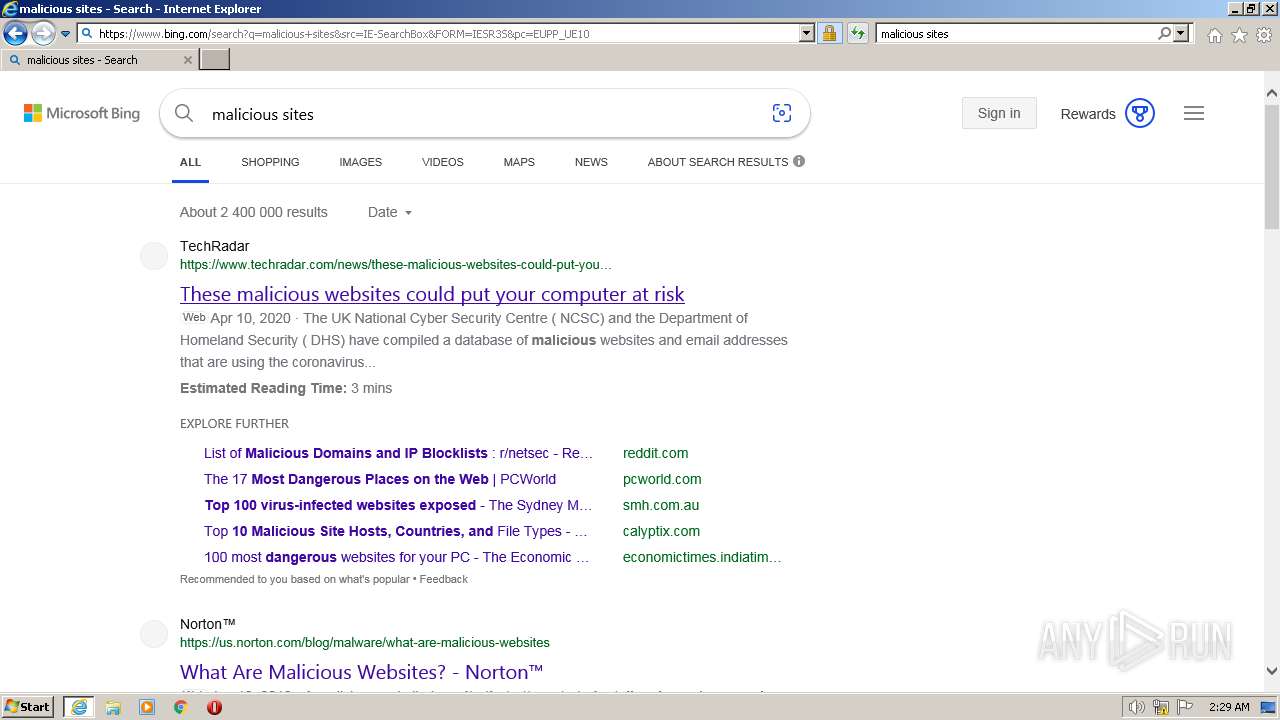Switch to the IMAGES tab
The image size is (1280, 720).
point(360,162)
